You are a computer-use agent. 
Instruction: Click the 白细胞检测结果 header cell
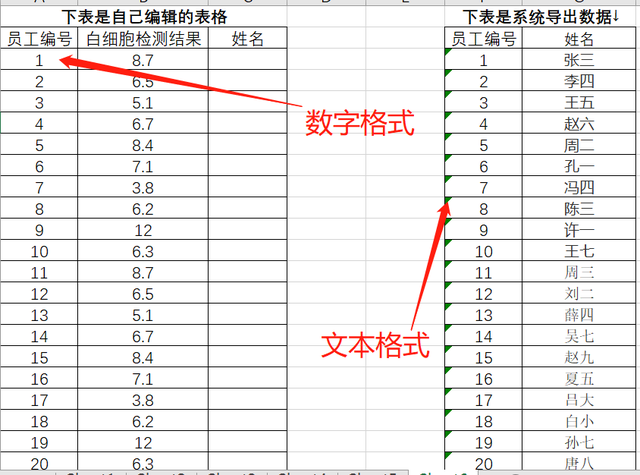(x=143, y=38)
